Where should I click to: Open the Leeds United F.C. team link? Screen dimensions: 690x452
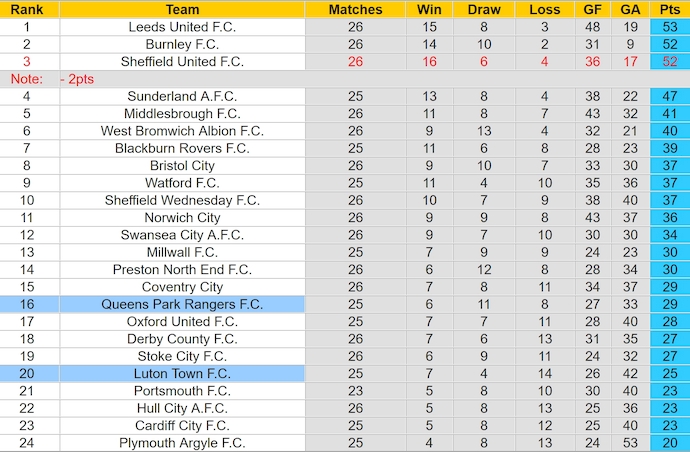(x=182, y=27)
